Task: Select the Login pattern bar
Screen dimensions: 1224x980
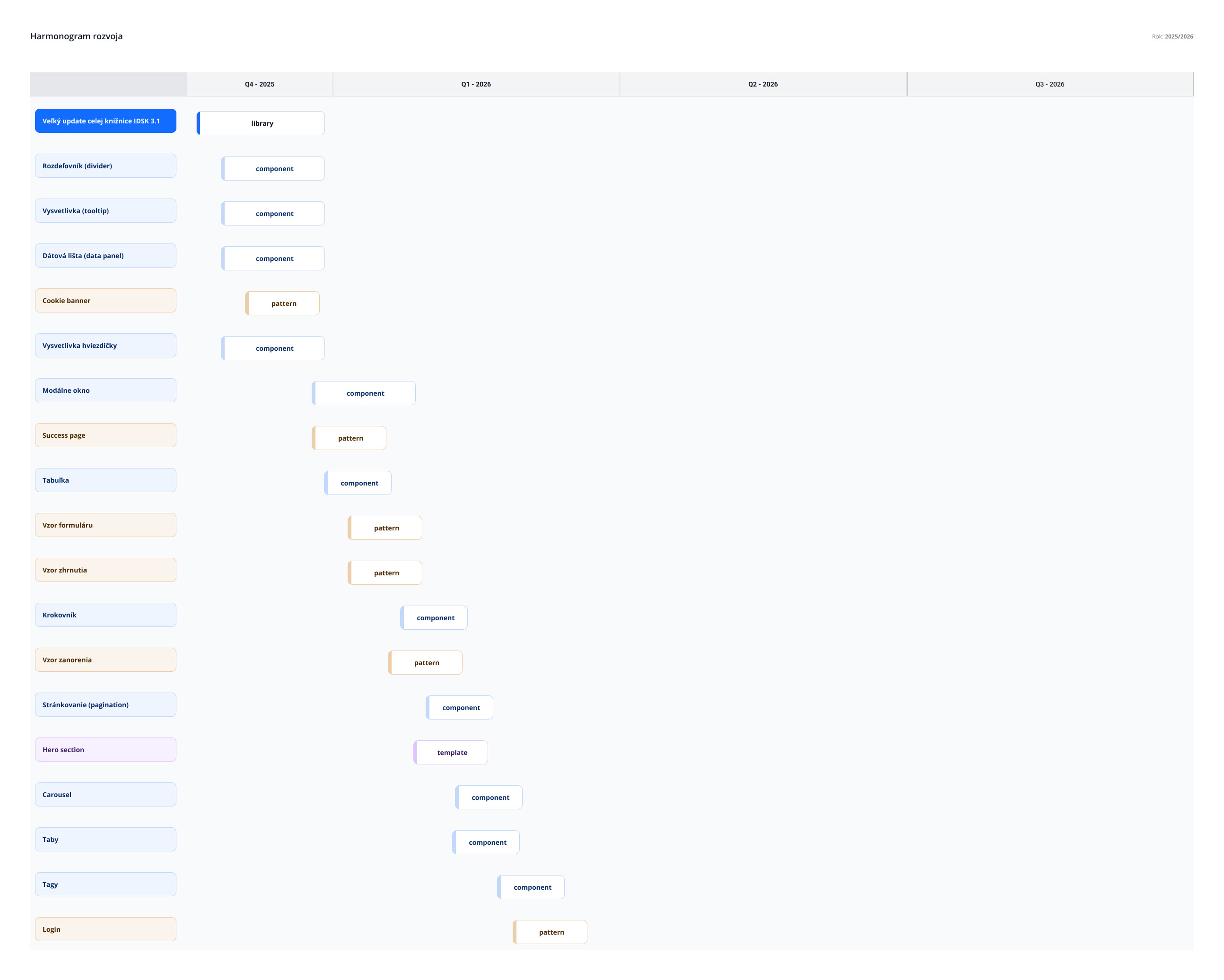Action: click(550, 932)
